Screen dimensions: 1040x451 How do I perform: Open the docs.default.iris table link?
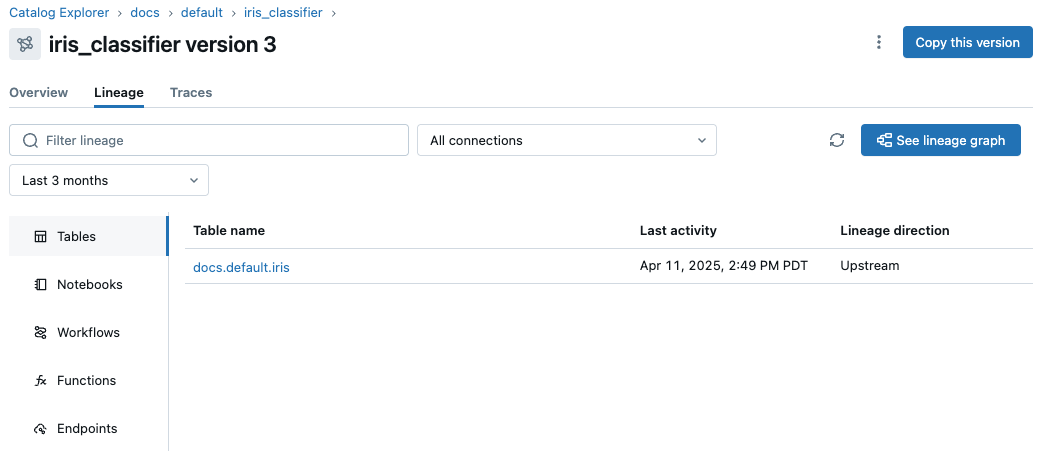[x=241, y=267]
